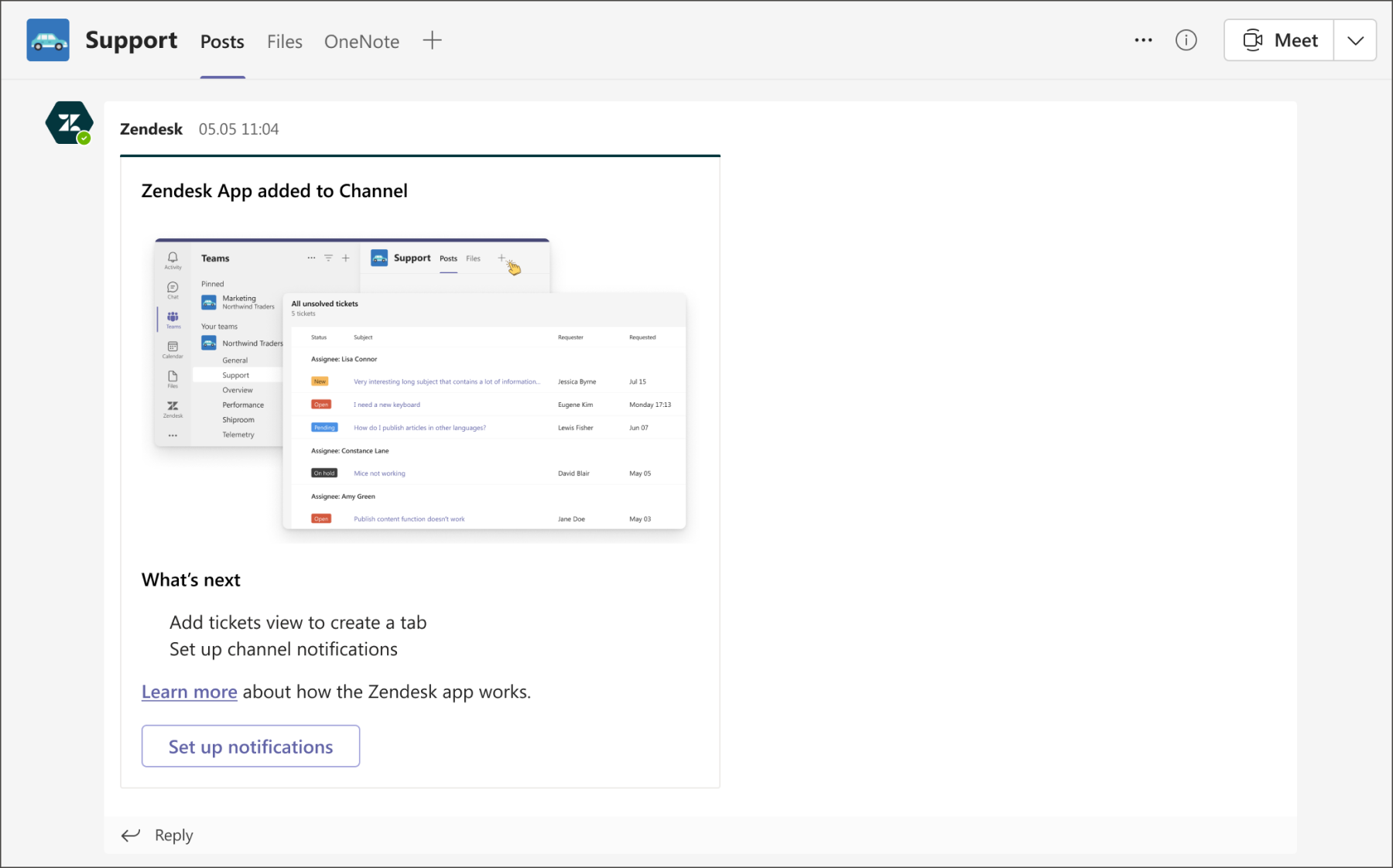The height and width of the screenshot is (868, 1393).
Task: Click the Support channel title
Action: point(131,40)
